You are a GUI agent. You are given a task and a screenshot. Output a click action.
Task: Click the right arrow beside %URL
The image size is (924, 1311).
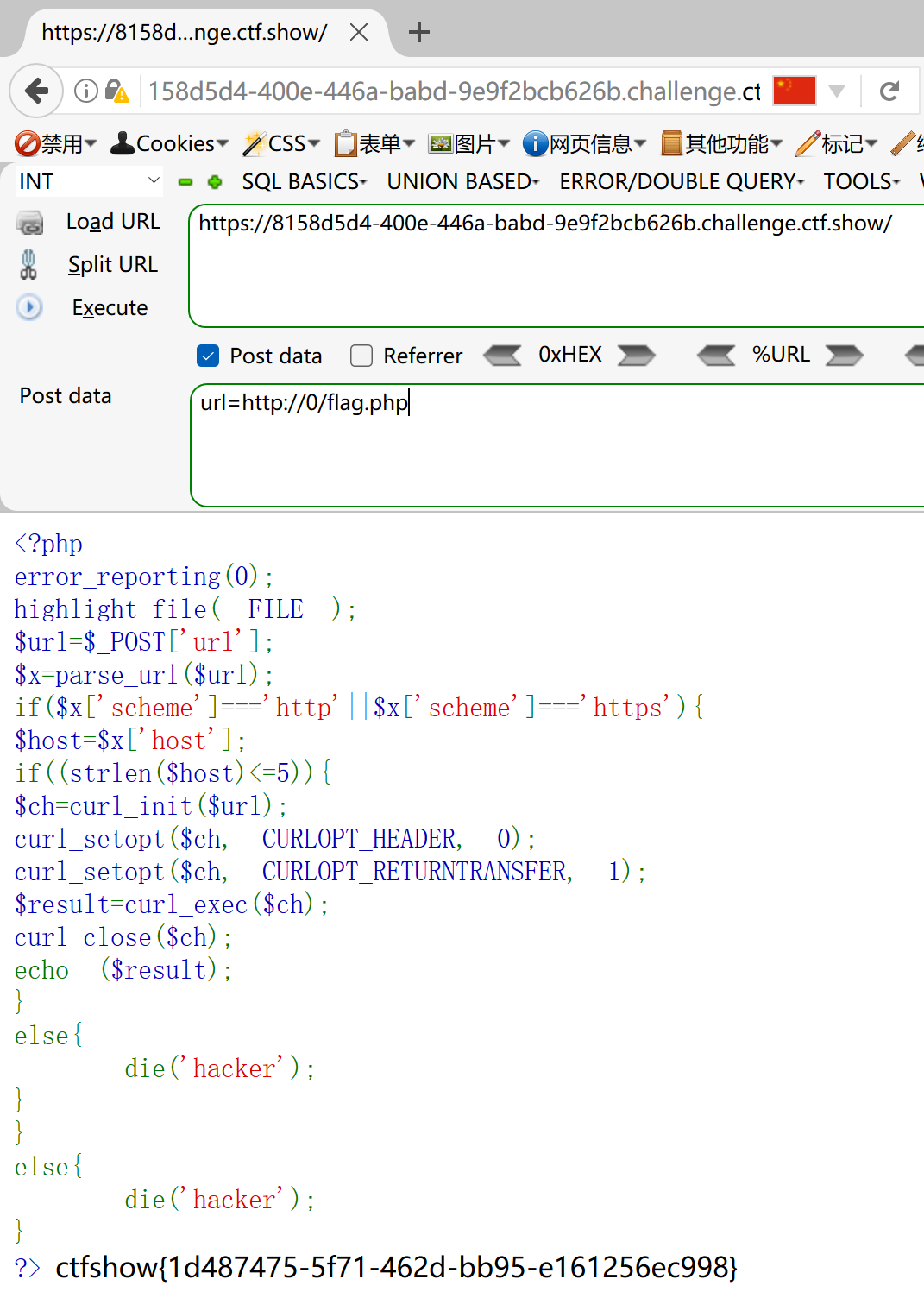844,356
